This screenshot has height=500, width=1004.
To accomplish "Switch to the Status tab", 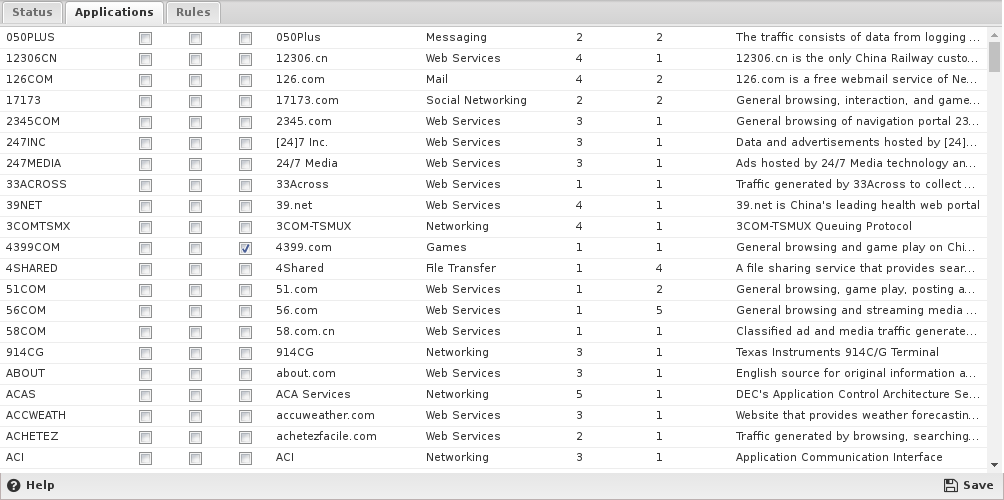I will click(x=31, y=12).
